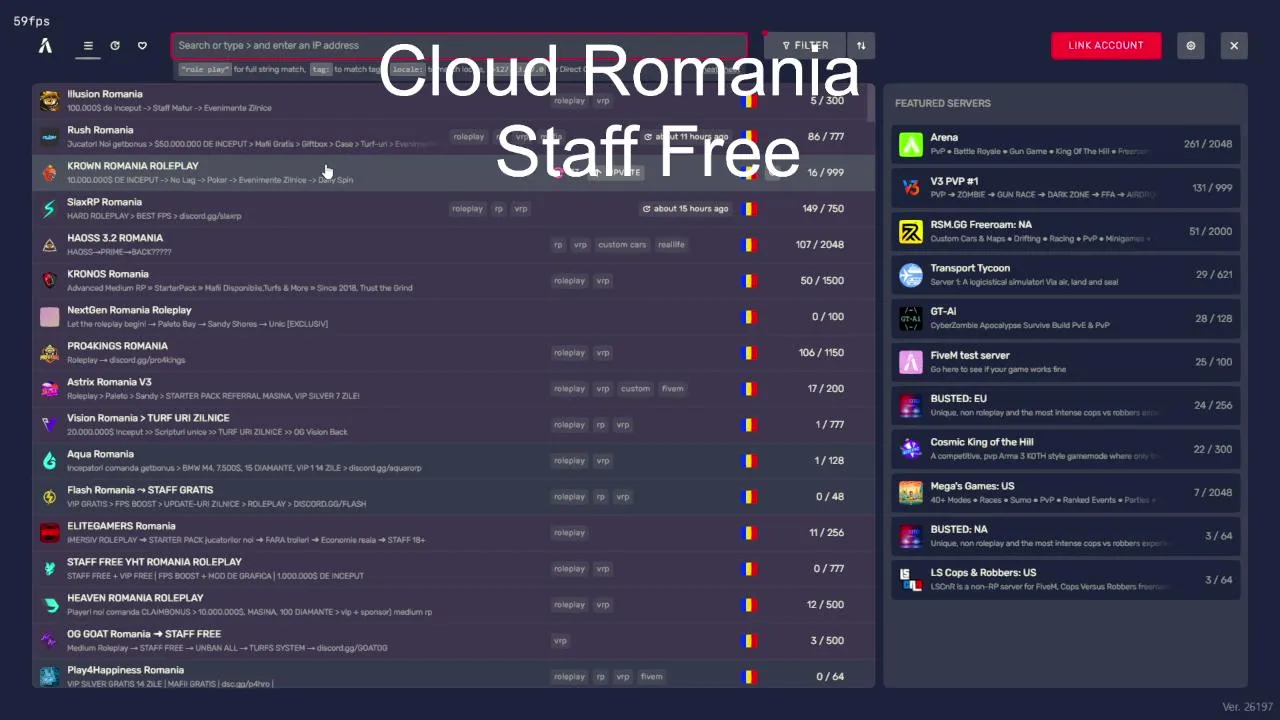1280x720 pixels.
Task: Click the ELITEGAMERS Romania server icon
Action: [x=49, y=532]
